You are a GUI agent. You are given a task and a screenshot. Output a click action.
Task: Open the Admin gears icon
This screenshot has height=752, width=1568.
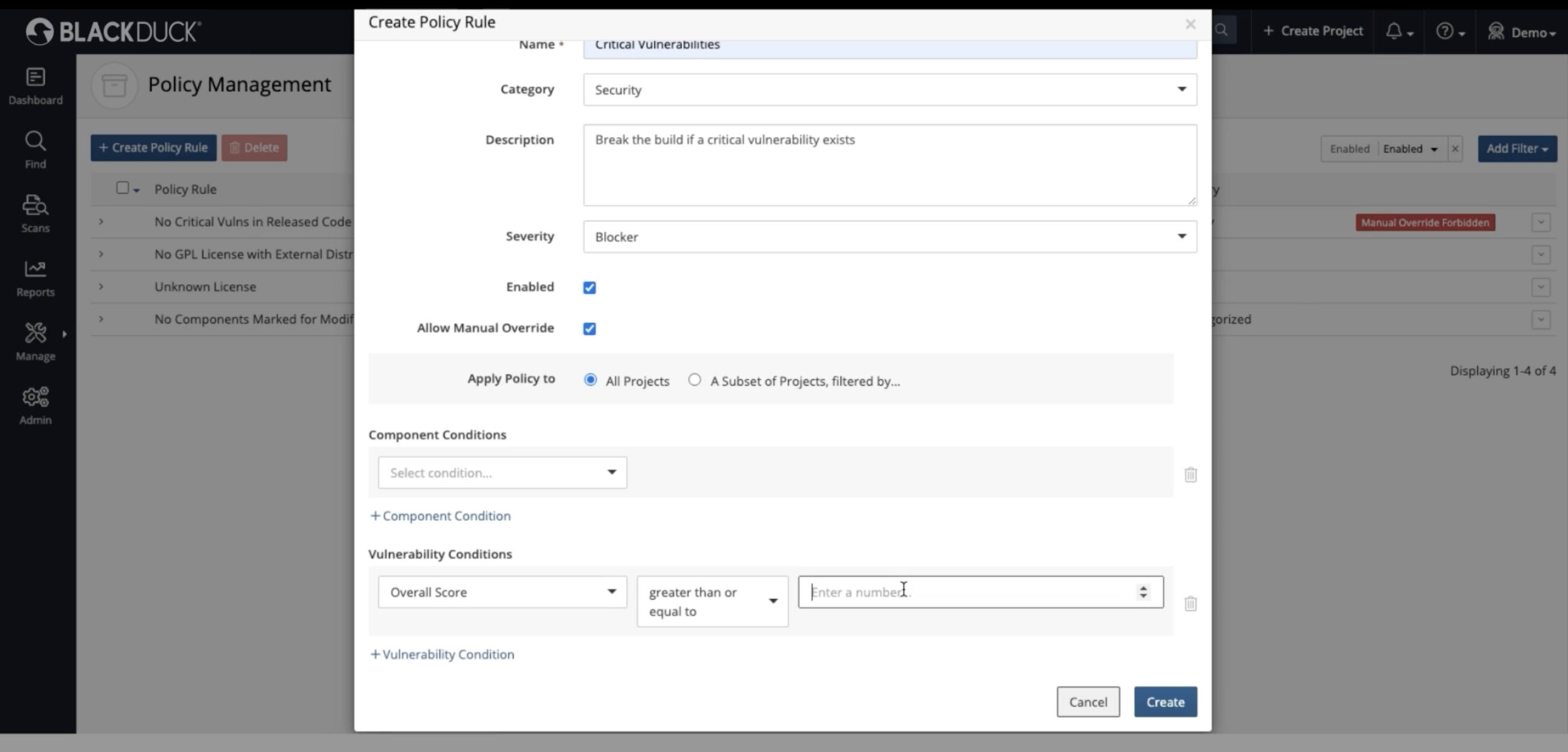(x=35, y=405)
